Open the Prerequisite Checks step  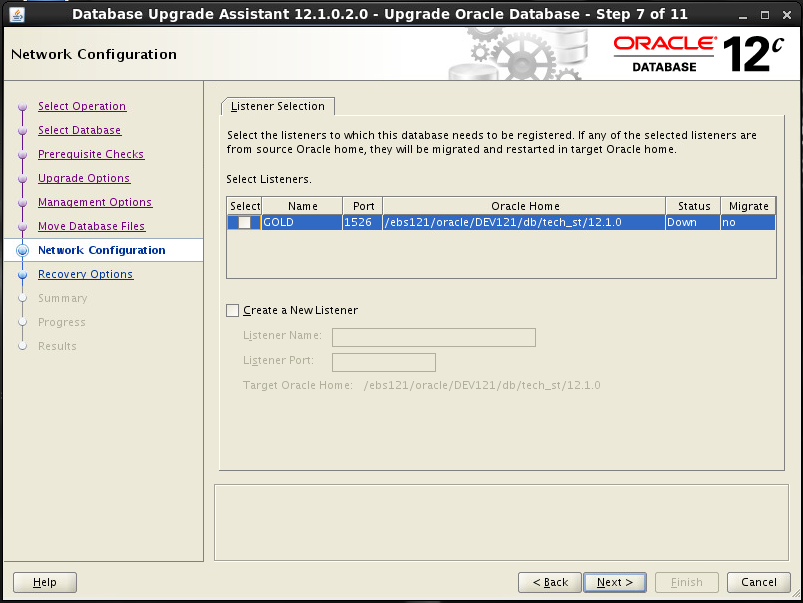click(x=91, y=154)
